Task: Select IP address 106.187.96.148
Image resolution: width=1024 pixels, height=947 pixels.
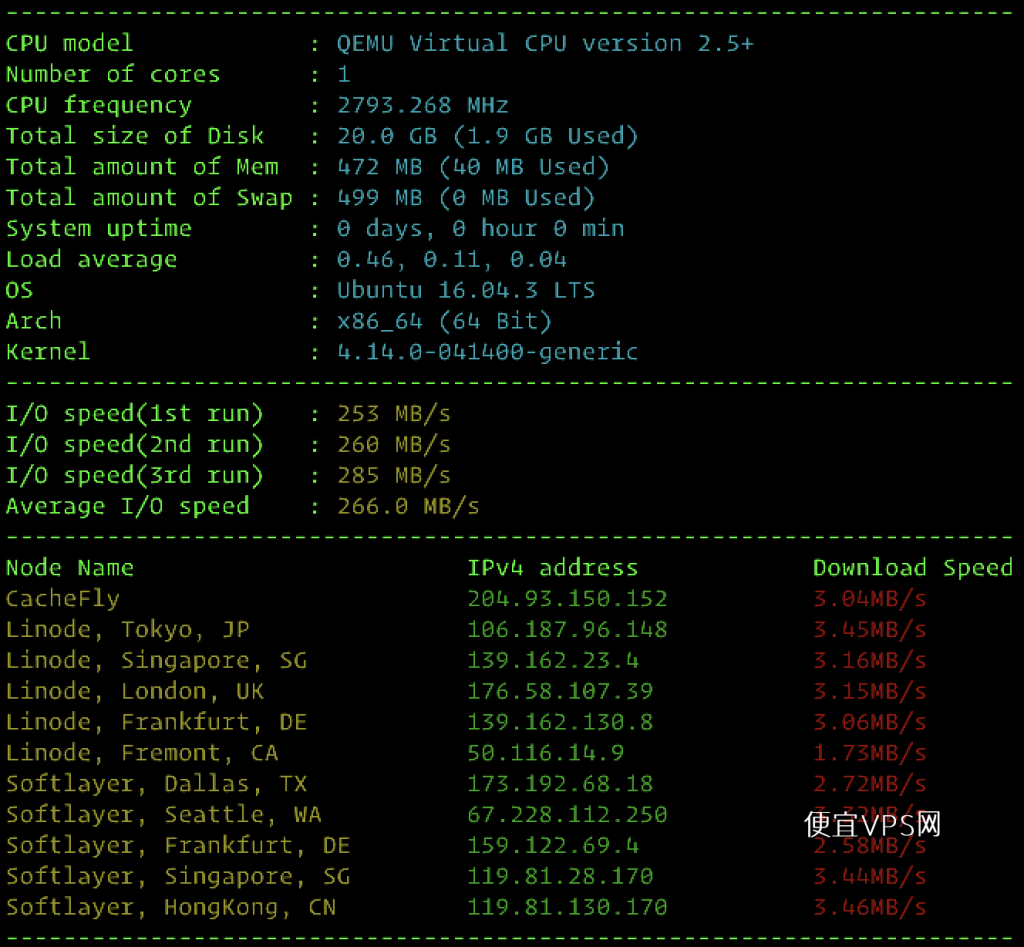Action: (567, 630)
